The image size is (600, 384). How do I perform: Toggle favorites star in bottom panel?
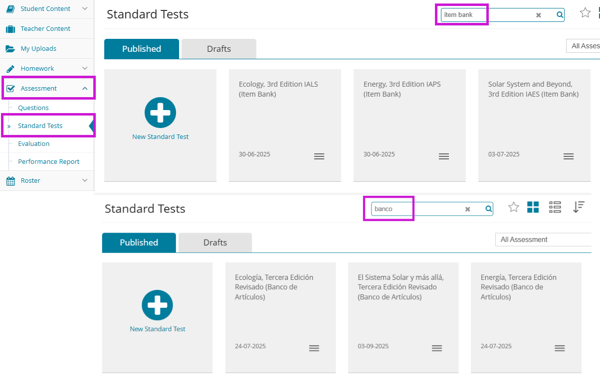[x=514, y=207]
